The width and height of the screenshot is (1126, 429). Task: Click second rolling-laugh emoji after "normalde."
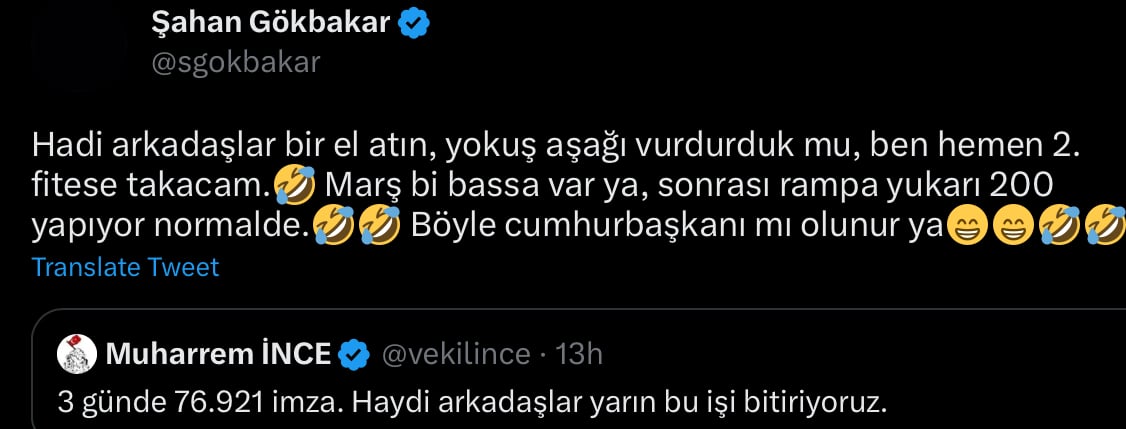[x=379, y=228]
